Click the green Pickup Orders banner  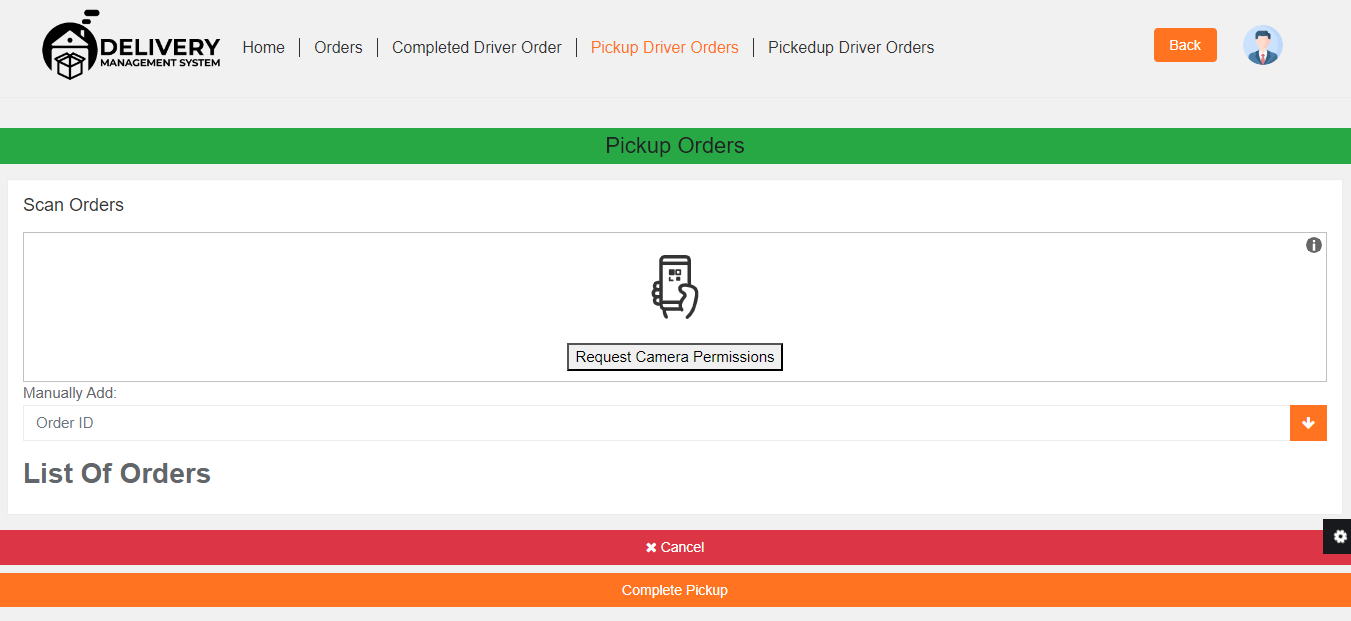pos(675,146)
